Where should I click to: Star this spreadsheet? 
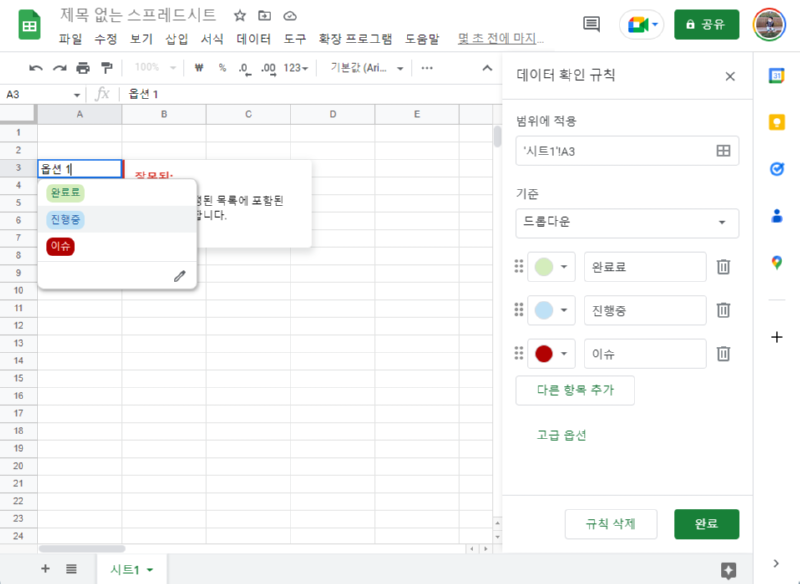click(x=240, y=16)
